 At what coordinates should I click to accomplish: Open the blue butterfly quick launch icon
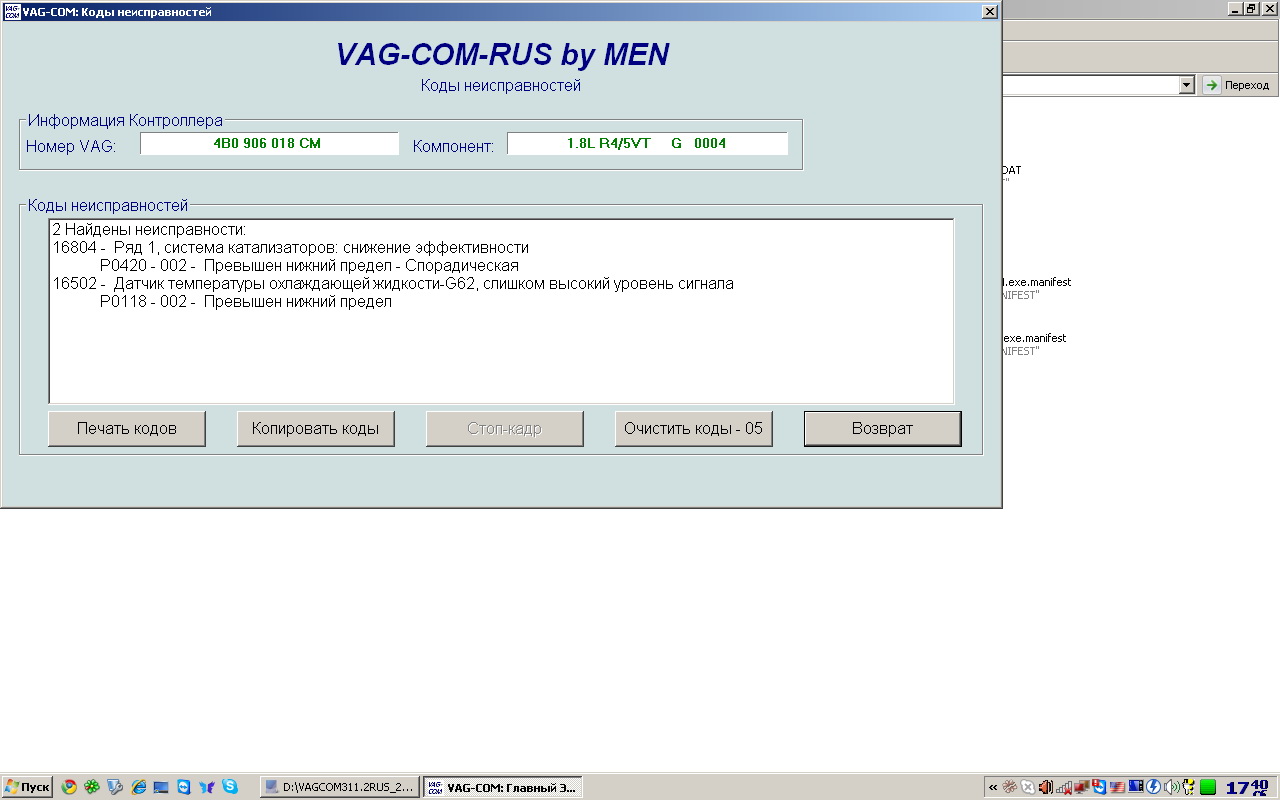point(207,787)
